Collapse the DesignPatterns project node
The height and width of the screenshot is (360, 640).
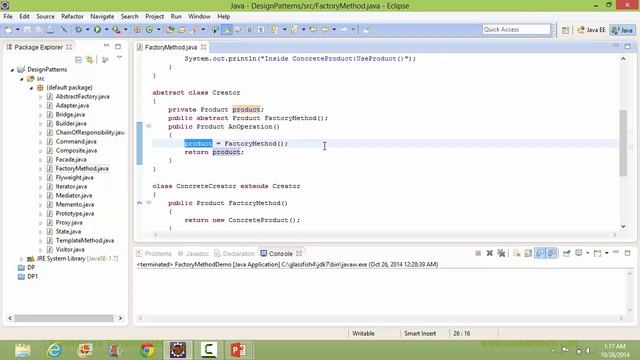click(x=12, y=70)
